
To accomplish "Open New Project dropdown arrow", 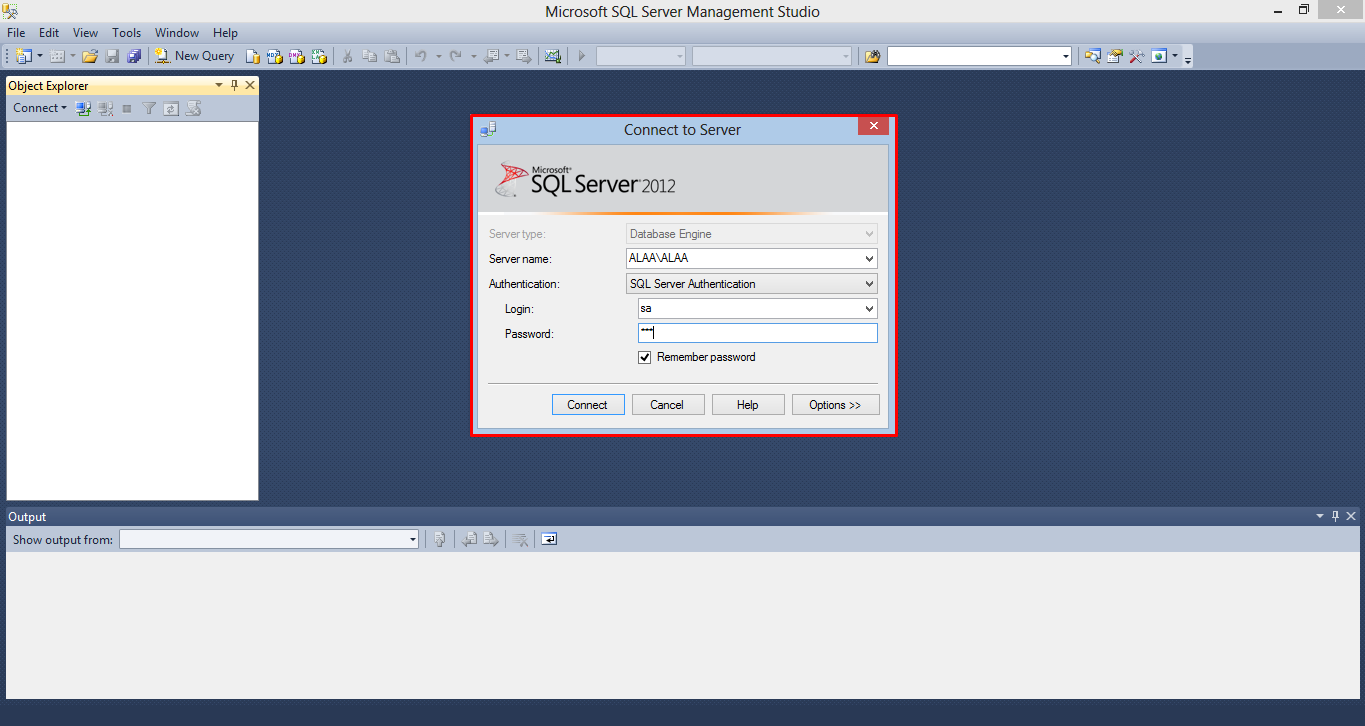I will pos(40,56).
